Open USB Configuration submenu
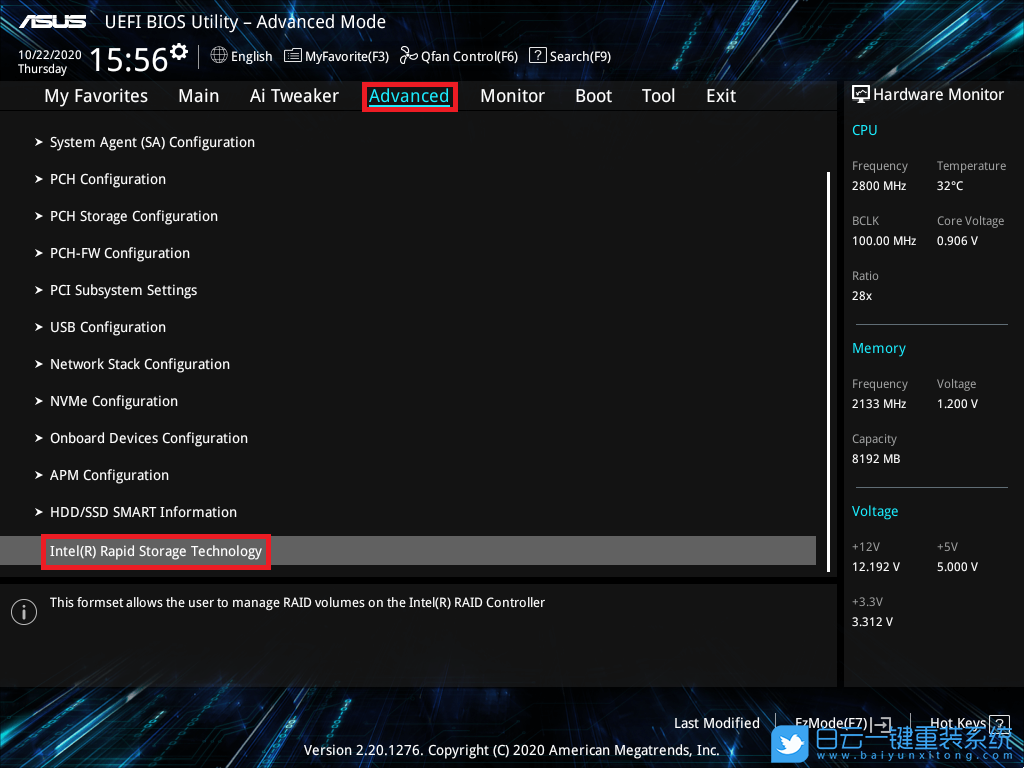The width and height of the screenshot is (1024, 768). (108, 327)
